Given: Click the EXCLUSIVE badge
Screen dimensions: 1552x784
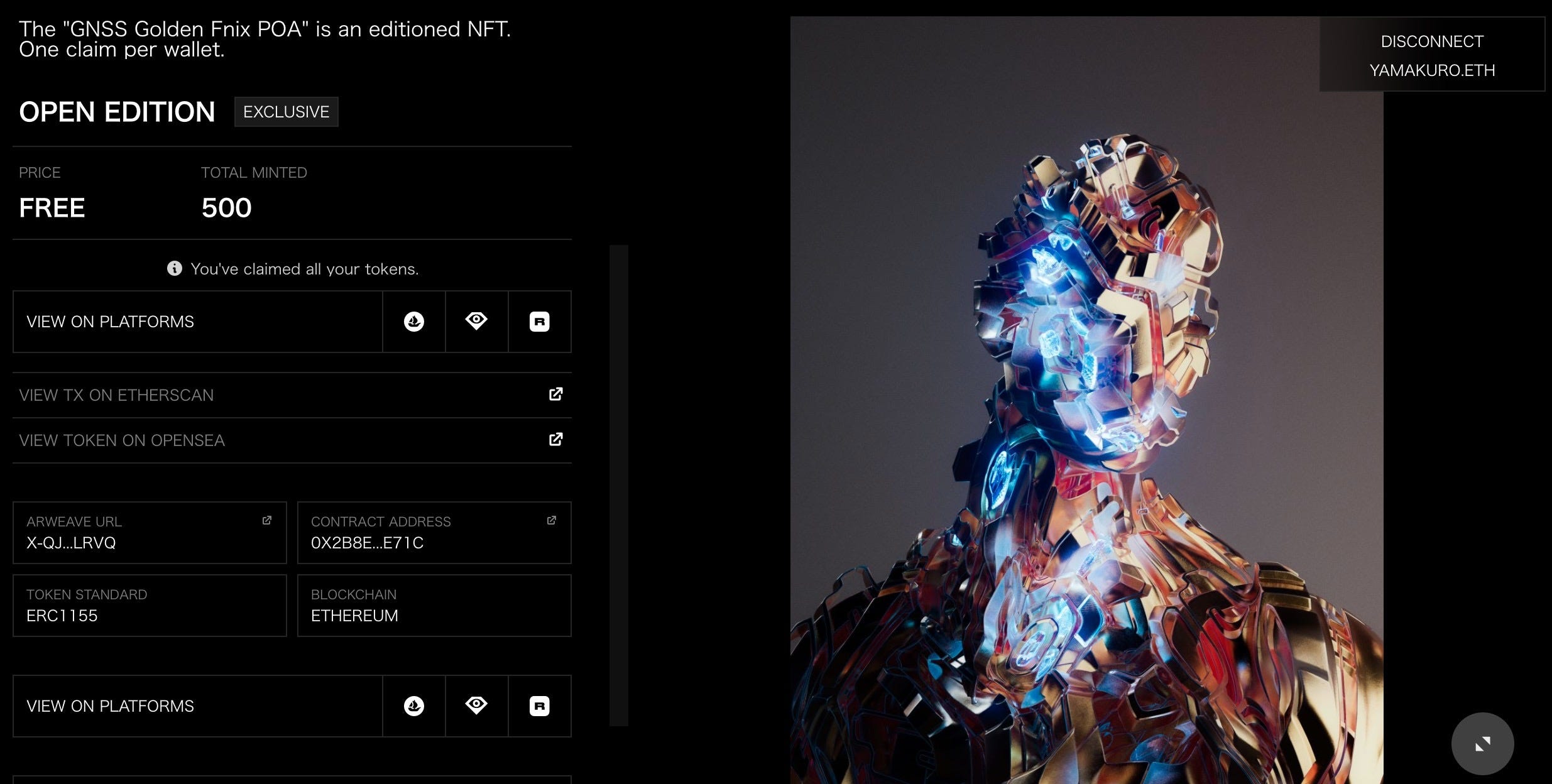Looking at the screenshot, I should 287,112.
